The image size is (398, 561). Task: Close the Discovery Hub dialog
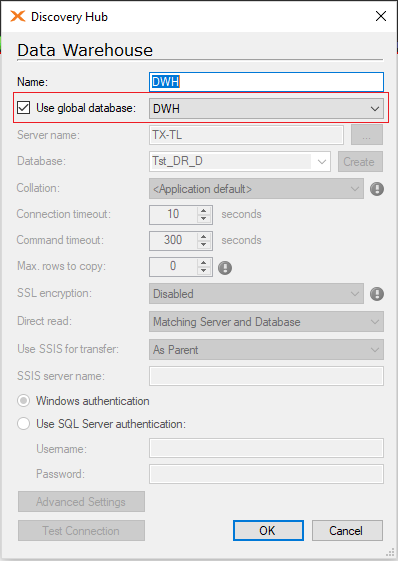tap(381, 16)
